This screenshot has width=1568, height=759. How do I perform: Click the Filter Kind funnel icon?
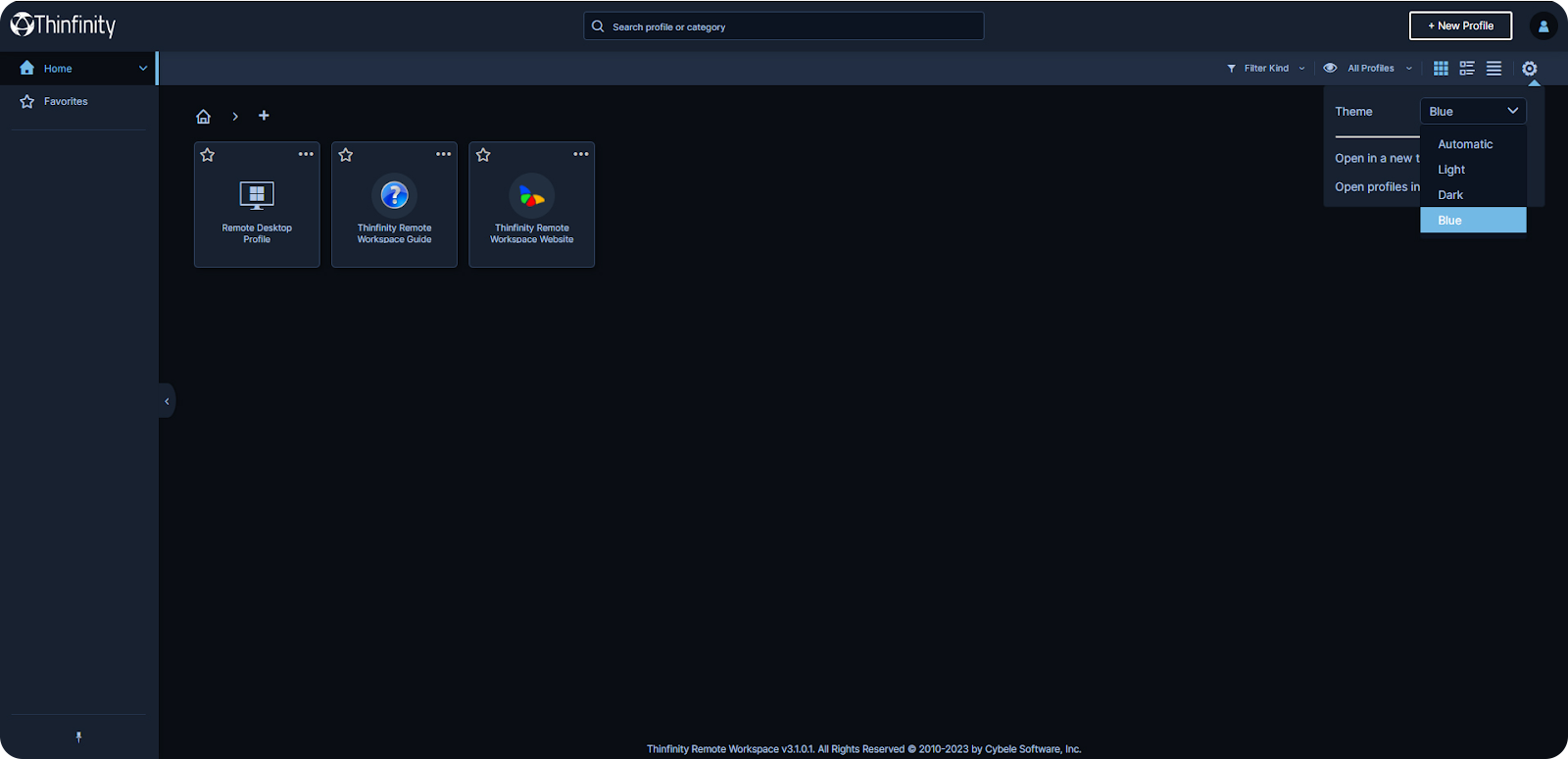[1232, 69]
